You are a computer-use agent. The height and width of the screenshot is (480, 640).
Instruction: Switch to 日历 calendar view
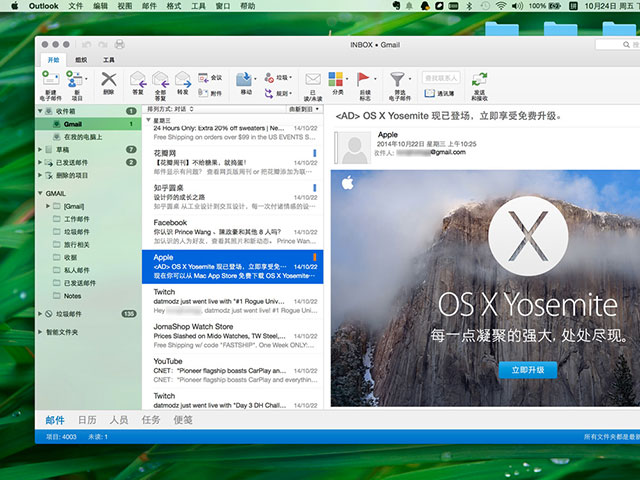pyautogui.click(x=87, y=420)
